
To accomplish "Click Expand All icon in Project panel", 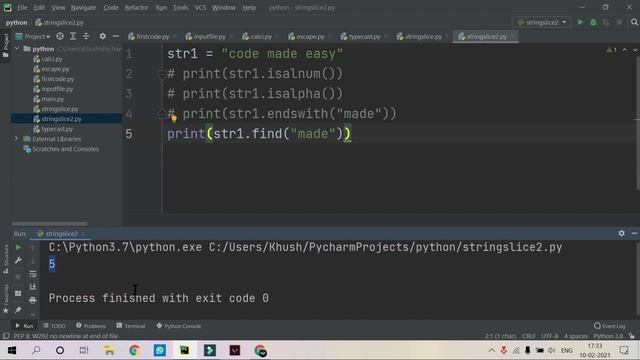I will click(73, 36).
